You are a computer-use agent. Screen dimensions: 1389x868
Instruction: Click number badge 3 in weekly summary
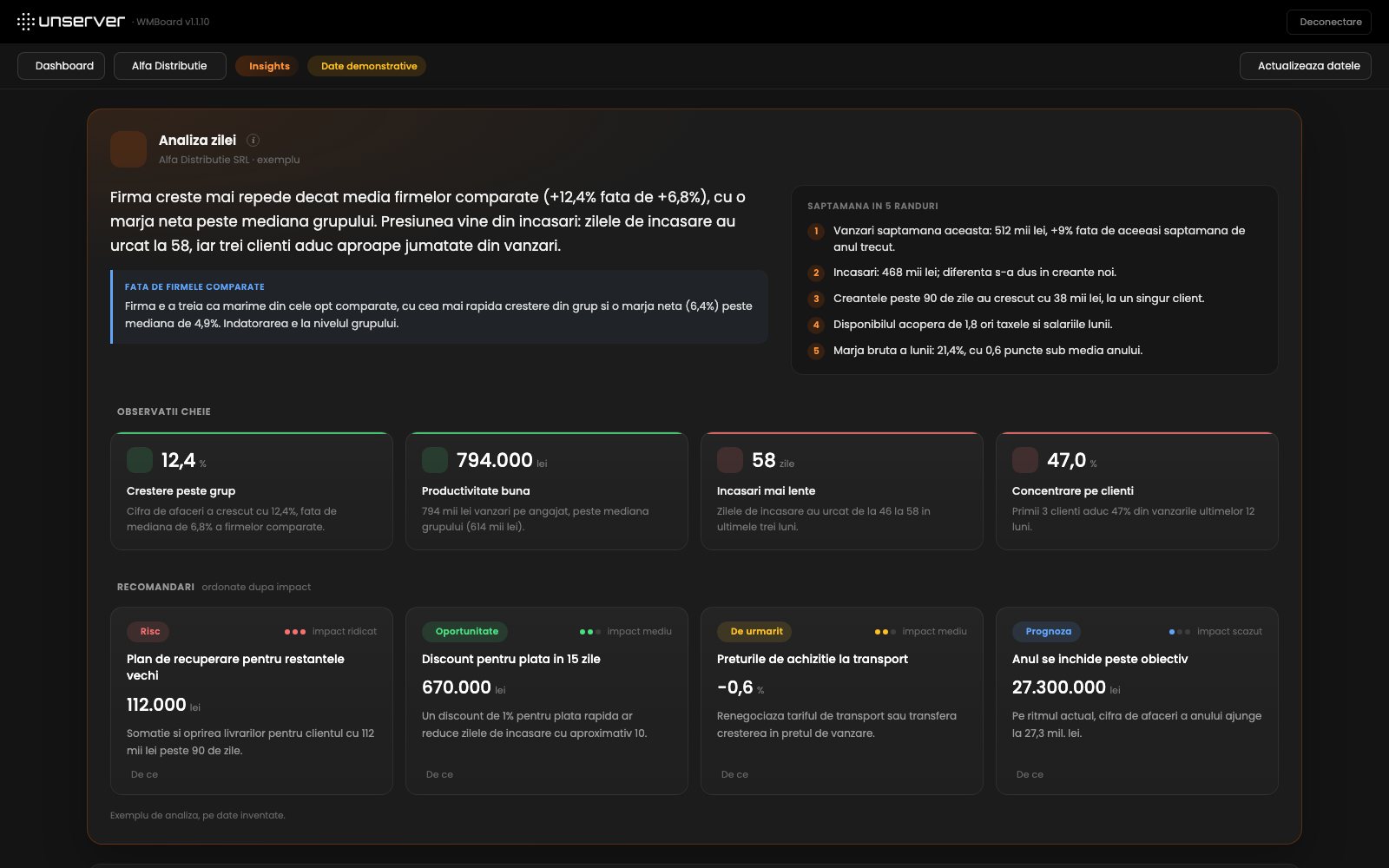coord(816,299)
